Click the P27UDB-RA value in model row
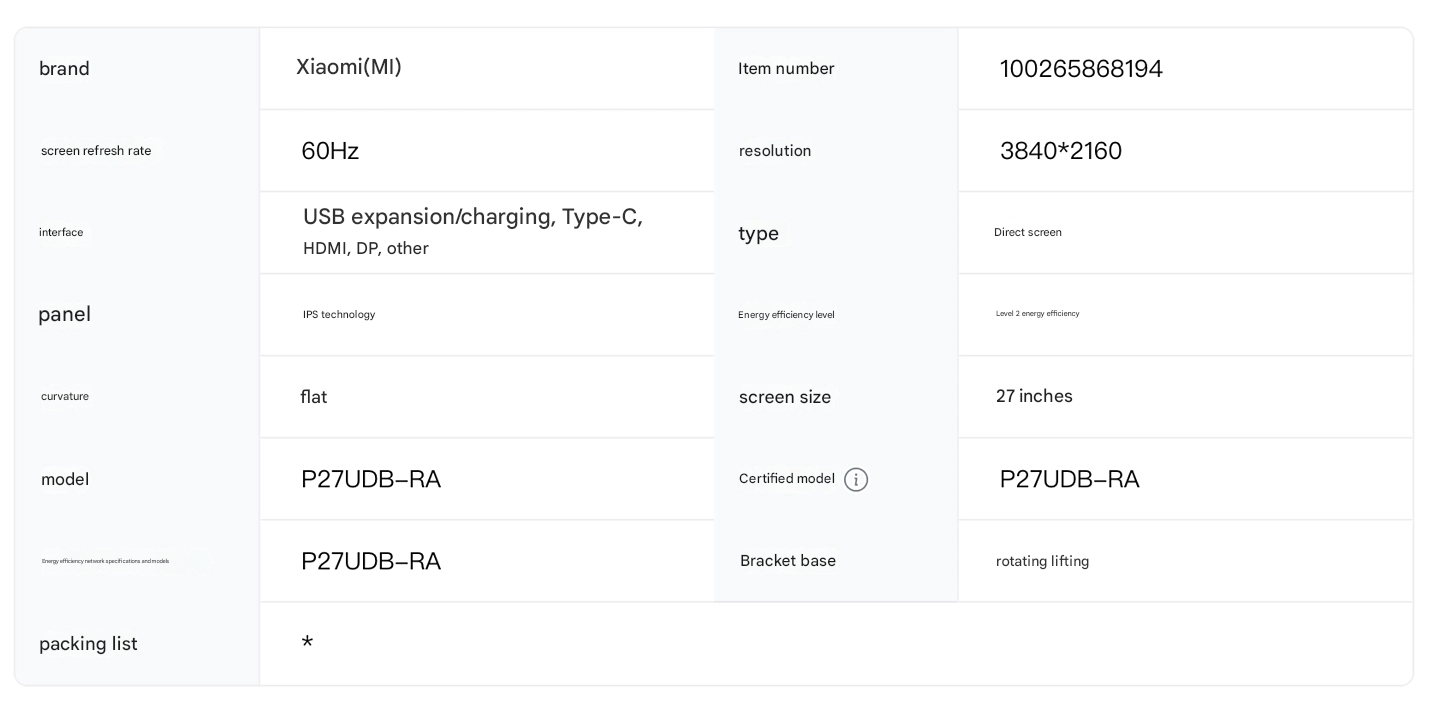The height and width of the screenshot is (725, 1440). (x=371, y=479)
